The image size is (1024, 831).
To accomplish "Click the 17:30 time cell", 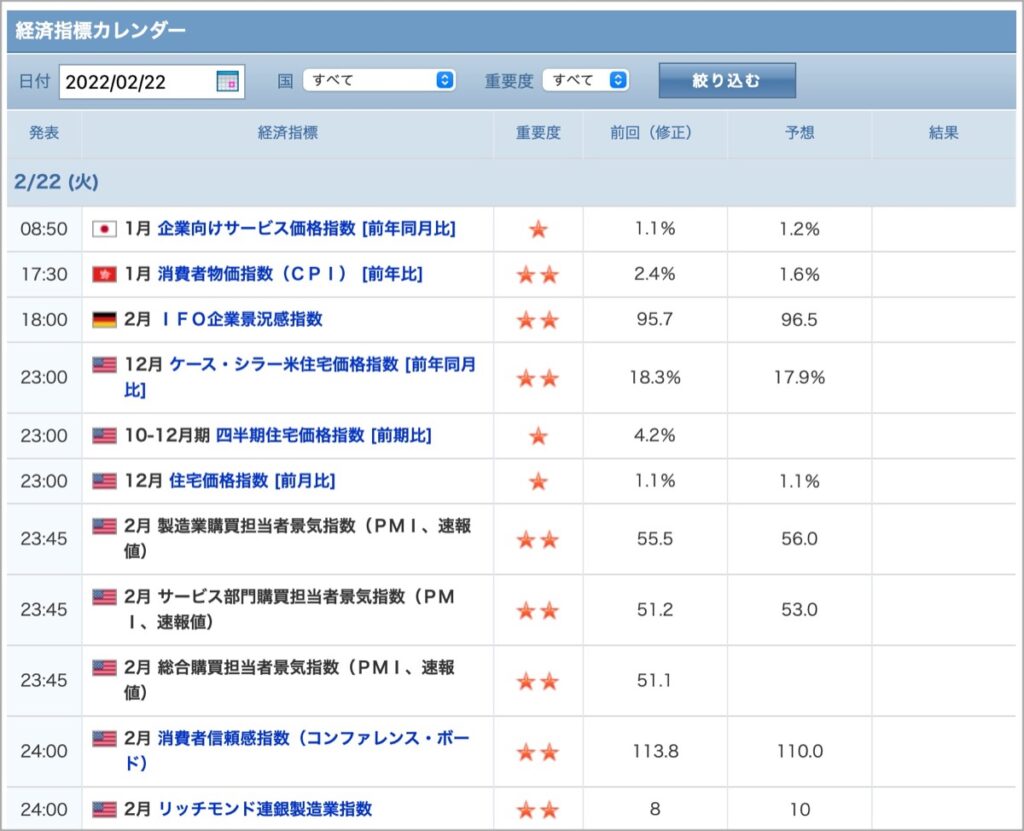I will pyautogui.click(x=44, y=274).
